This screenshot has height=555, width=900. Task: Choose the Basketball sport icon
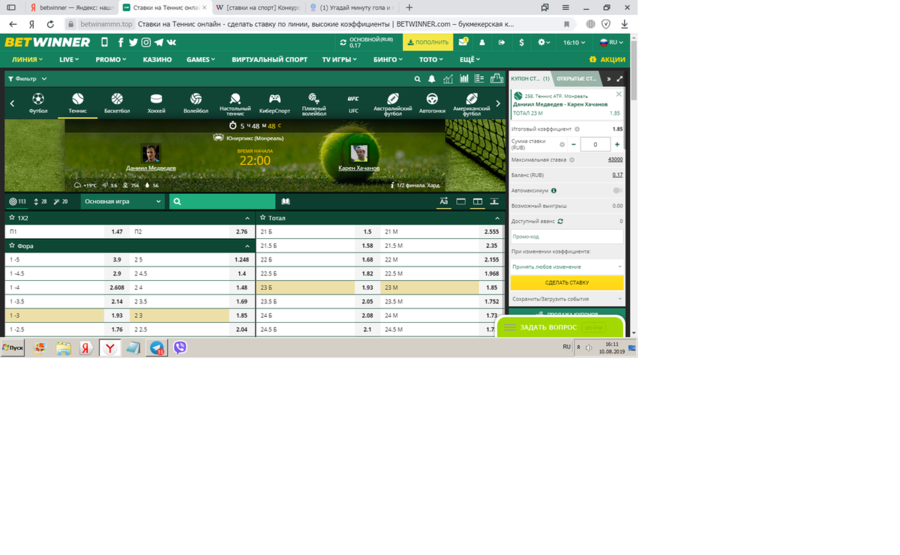(x=117, y=103)
